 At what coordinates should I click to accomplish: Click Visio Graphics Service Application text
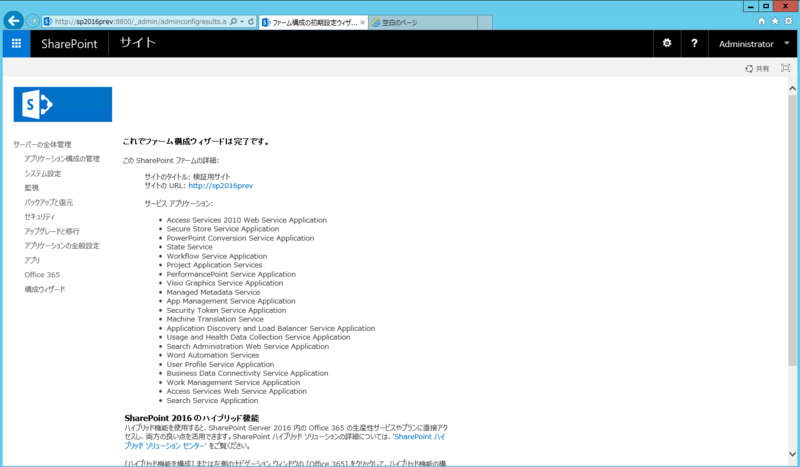pyautogui.click(x=224, y=283)
